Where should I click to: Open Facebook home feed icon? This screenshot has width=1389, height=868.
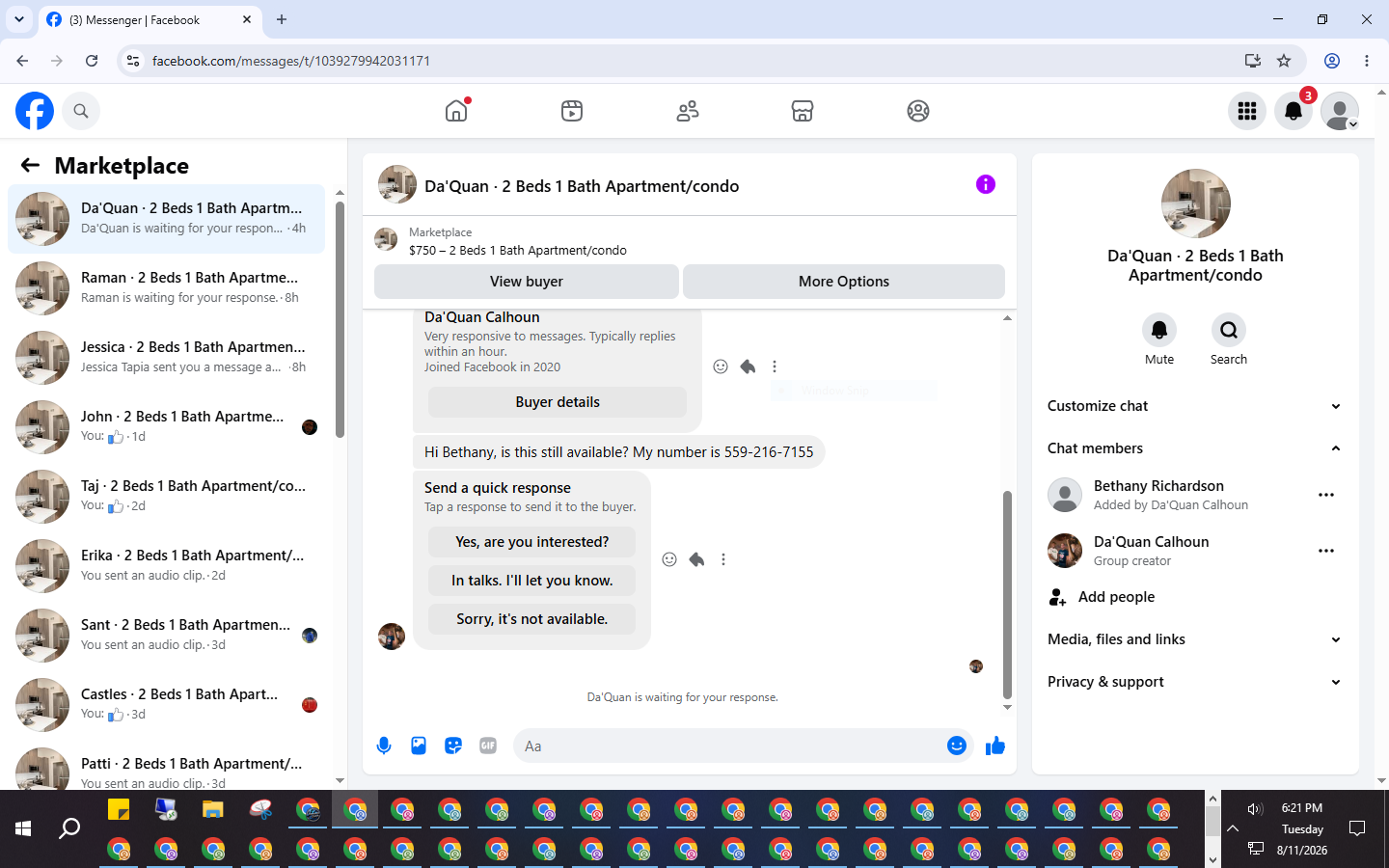pyautogui.click(x=456, y=111)
